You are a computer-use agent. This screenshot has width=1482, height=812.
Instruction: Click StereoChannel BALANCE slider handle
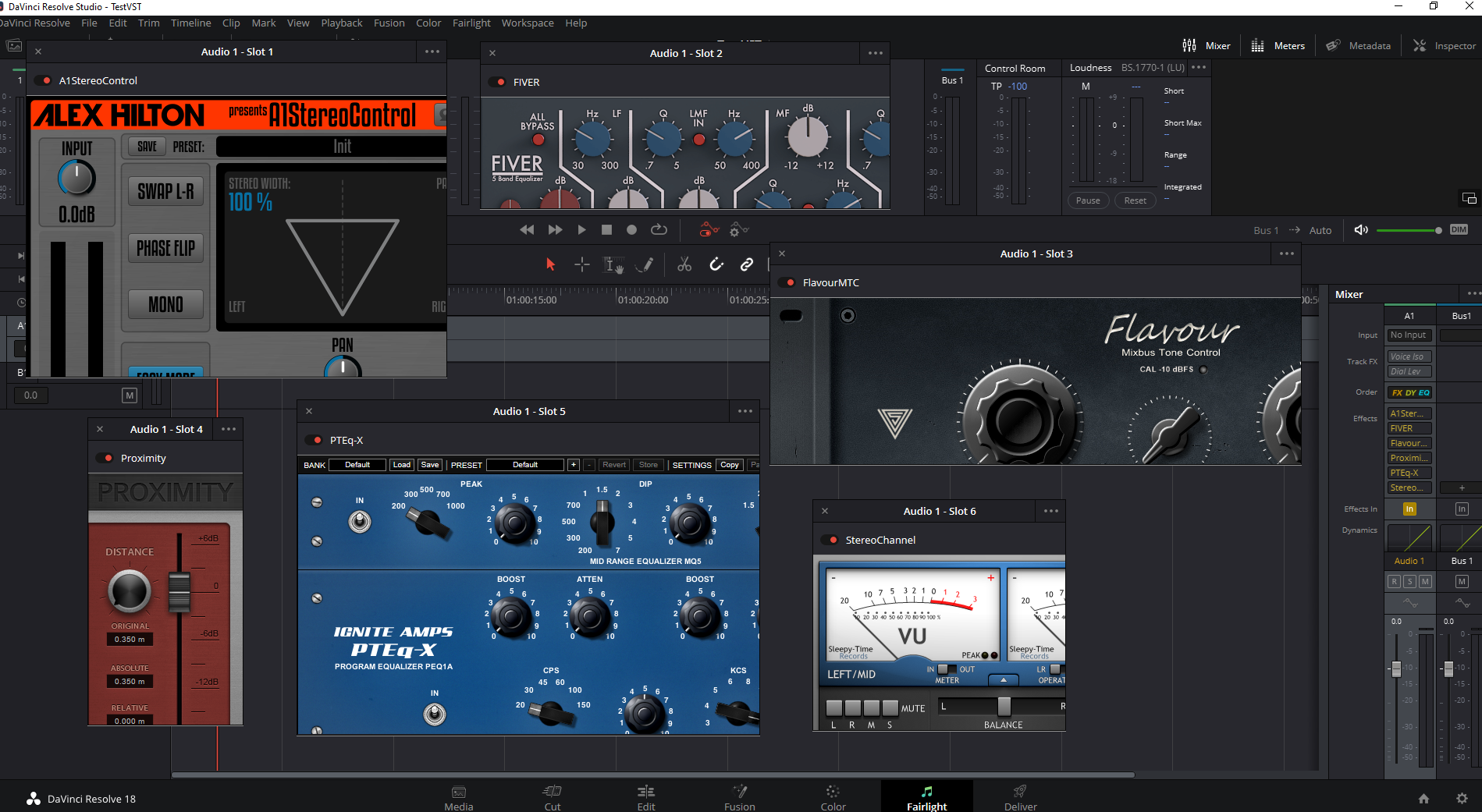[x=1004, y=706]
